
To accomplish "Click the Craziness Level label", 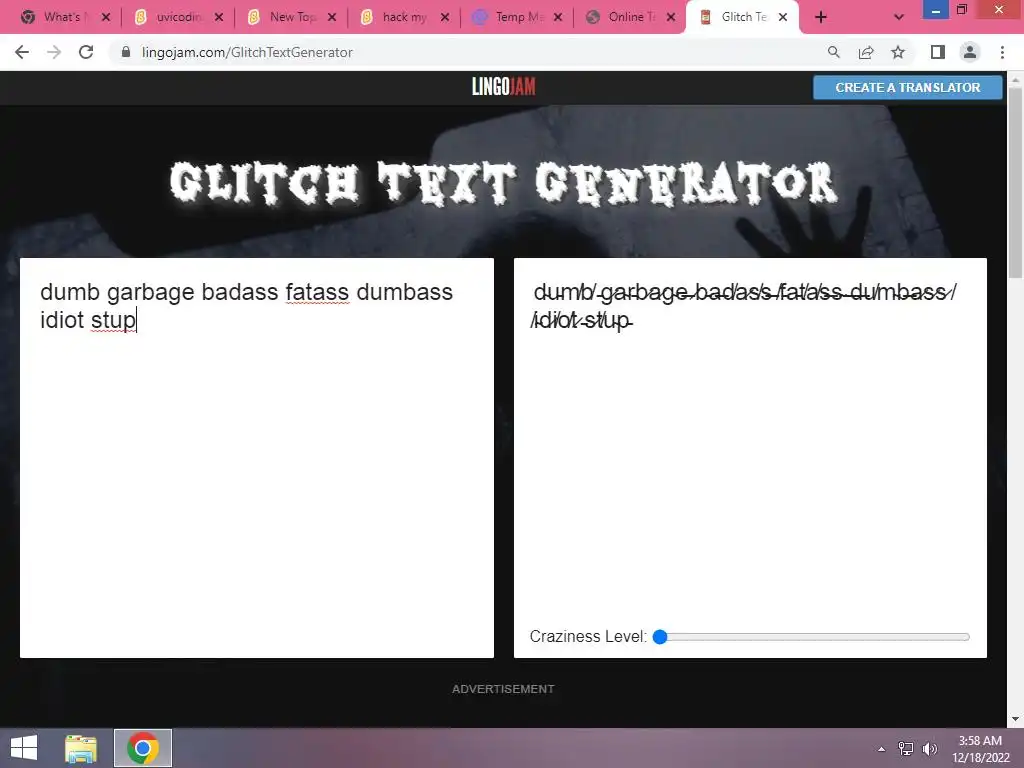I will 588,637.
